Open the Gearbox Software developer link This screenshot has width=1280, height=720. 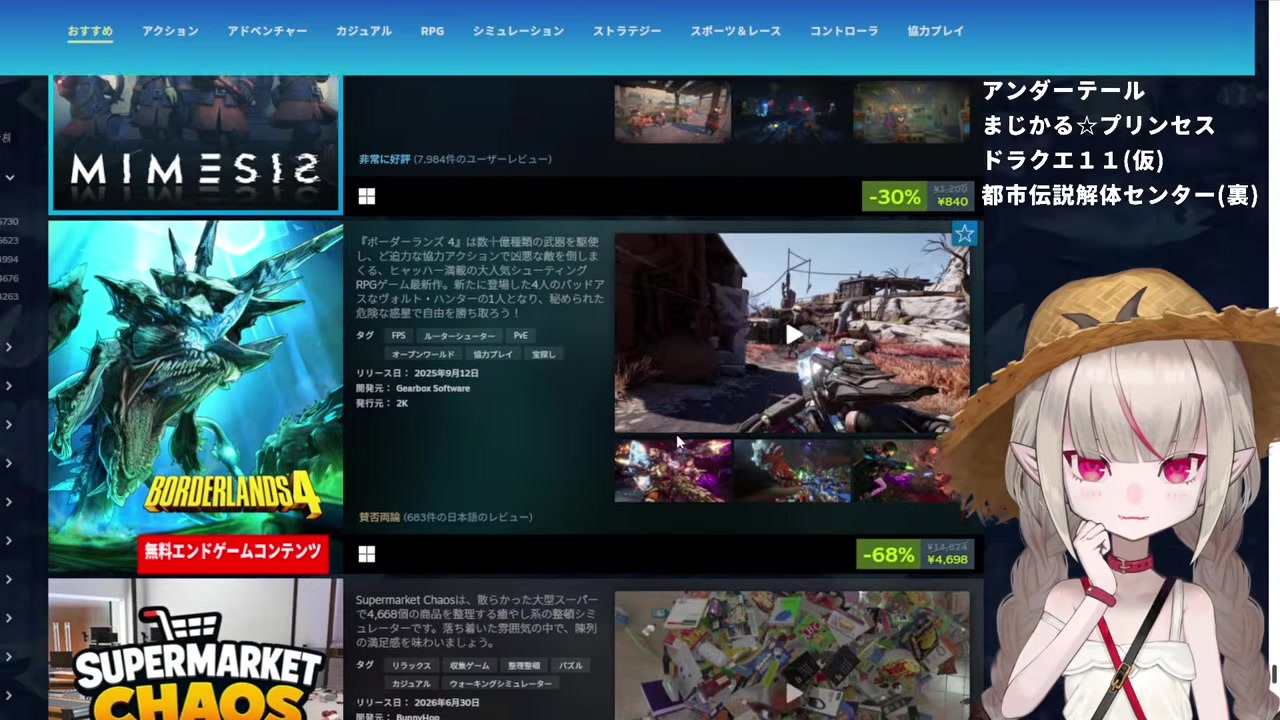tap(433, 388)
